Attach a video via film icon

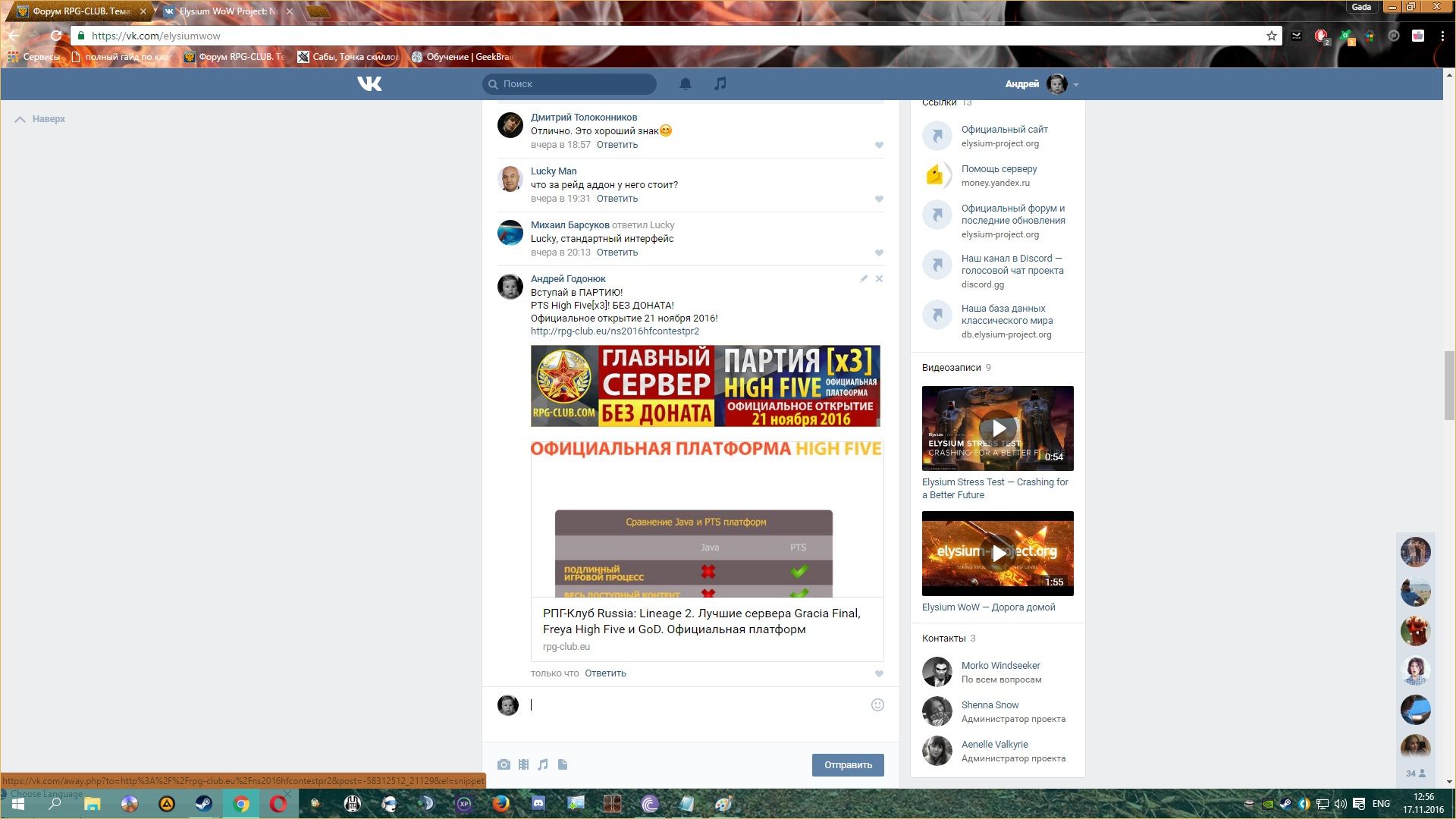pyautogui.click(x=523, y=764)
